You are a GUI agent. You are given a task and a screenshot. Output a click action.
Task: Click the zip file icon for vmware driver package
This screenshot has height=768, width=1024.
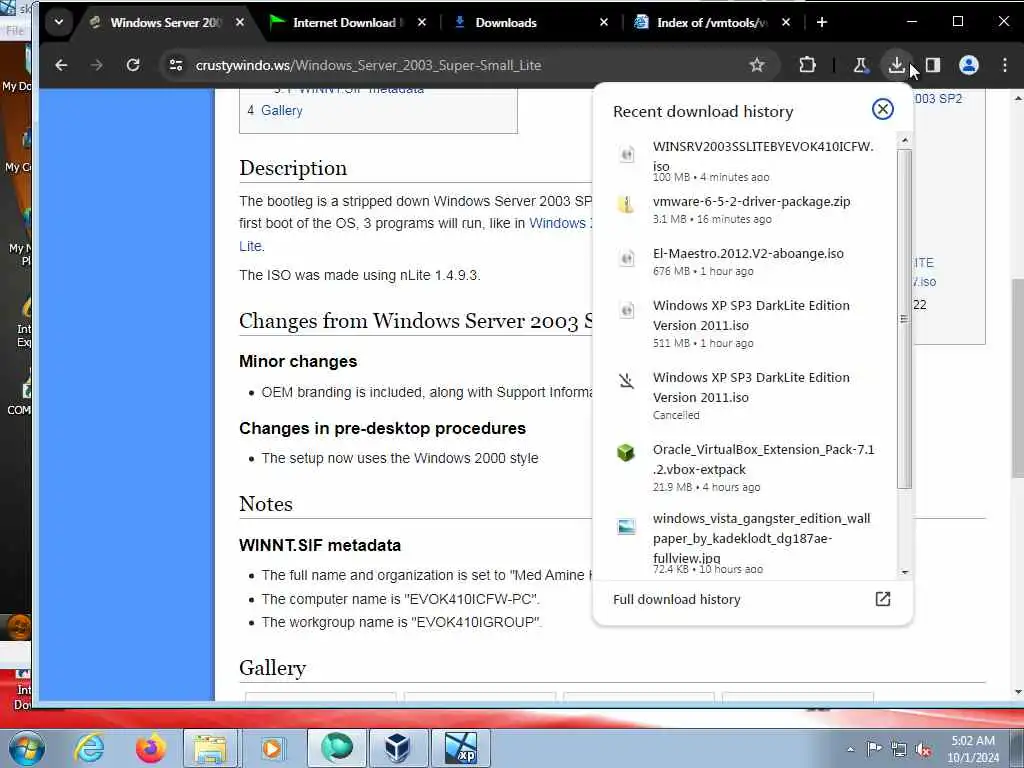click(x=626, y=204)
